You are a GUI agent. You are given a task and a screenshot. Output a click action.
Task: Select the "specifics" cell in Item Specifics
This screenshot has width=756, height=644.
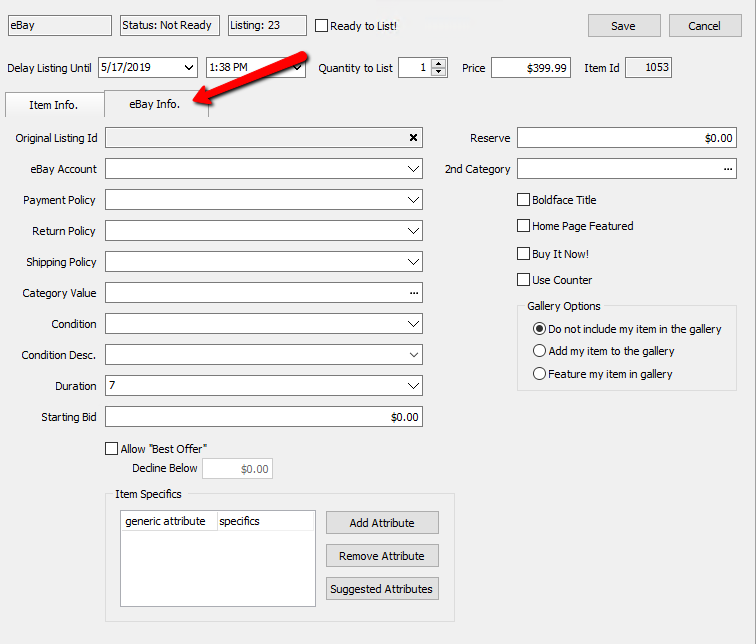pyautogui.click(x=265, y=521)
